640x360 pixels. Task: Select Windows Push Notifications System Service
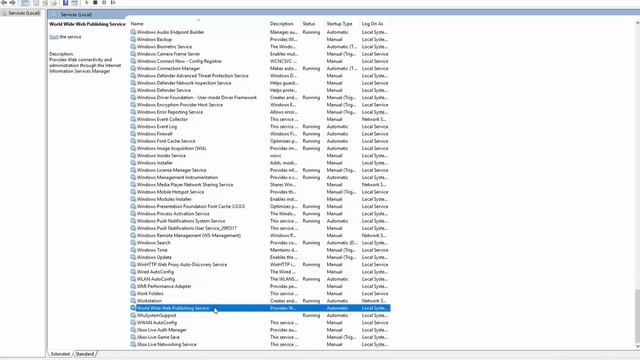pyautogui.click(x=260, y=221)
